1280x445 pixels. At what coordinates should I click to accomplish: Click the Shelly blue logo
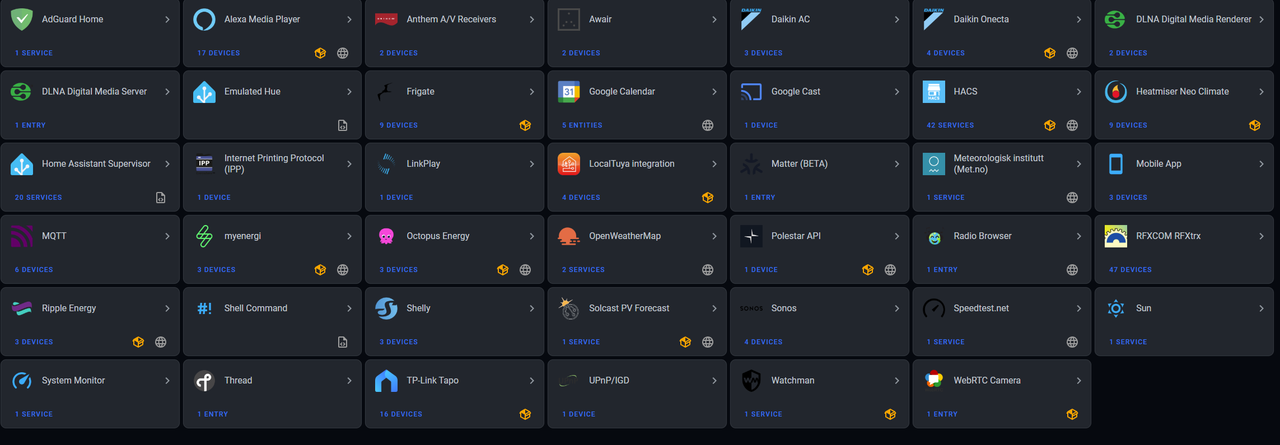click(386, 308)
